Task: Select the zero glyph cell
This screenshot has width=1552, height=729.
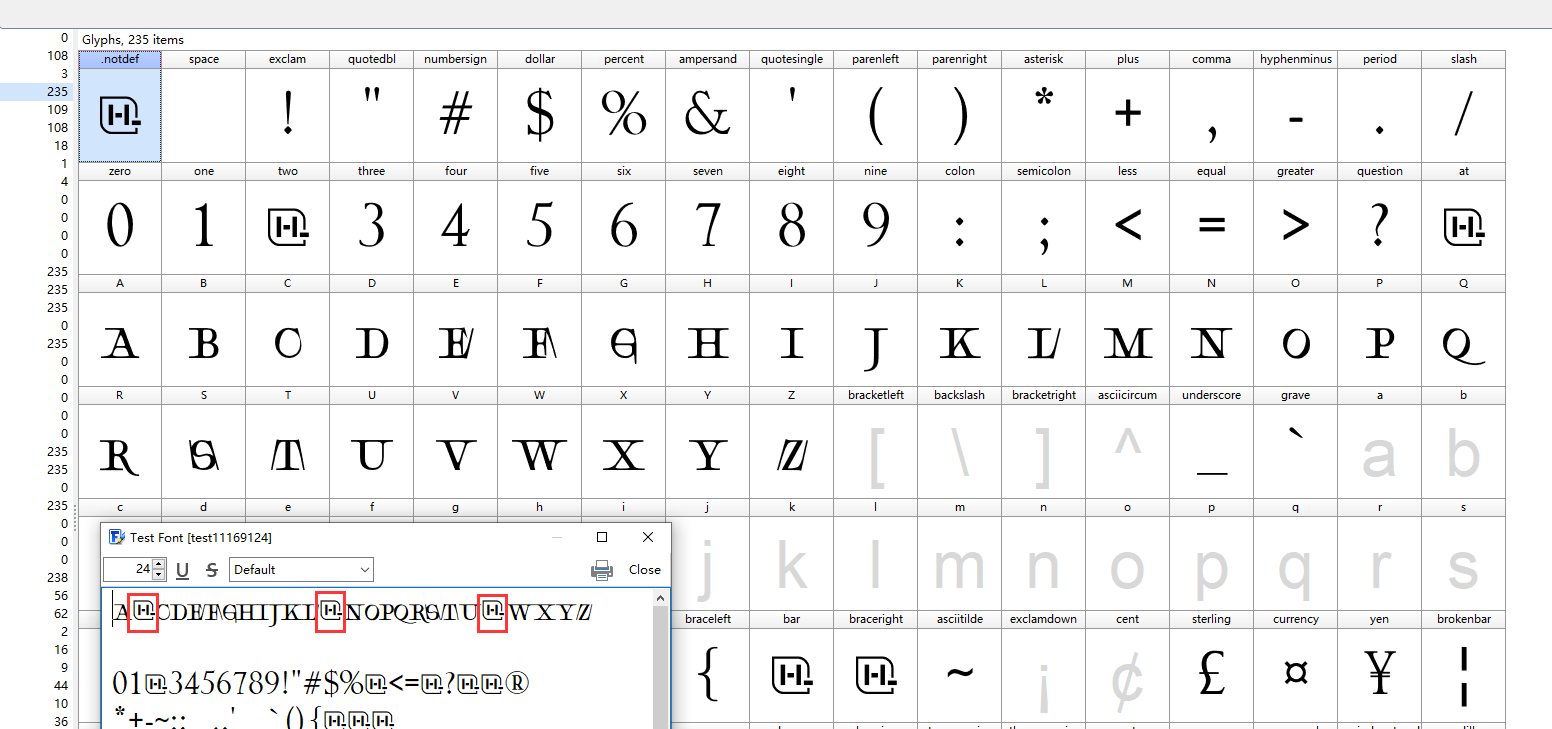Action: tap(120, 219)
